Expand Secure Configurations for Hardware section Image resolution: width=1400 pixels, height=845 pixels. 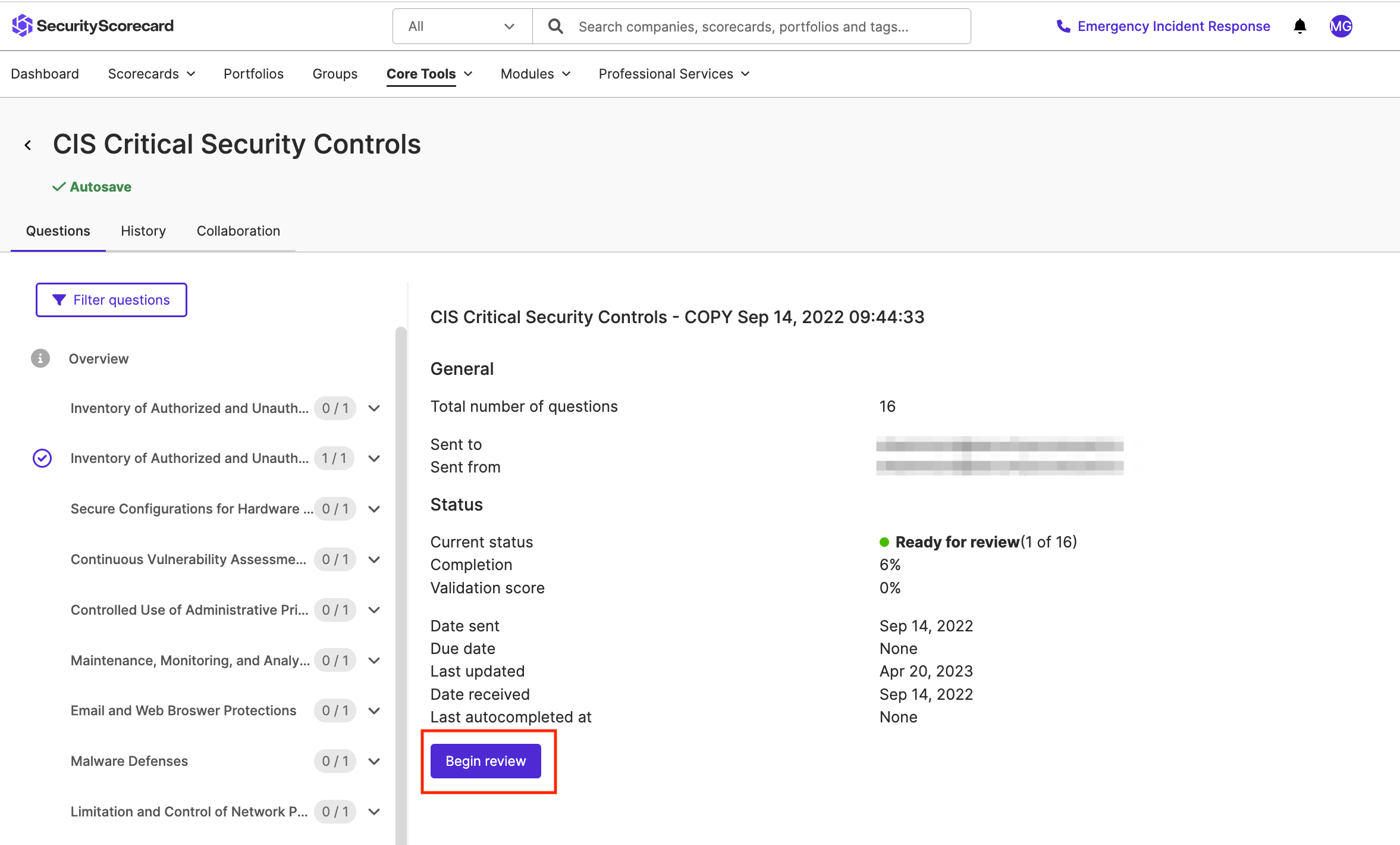tap(374, 509)
